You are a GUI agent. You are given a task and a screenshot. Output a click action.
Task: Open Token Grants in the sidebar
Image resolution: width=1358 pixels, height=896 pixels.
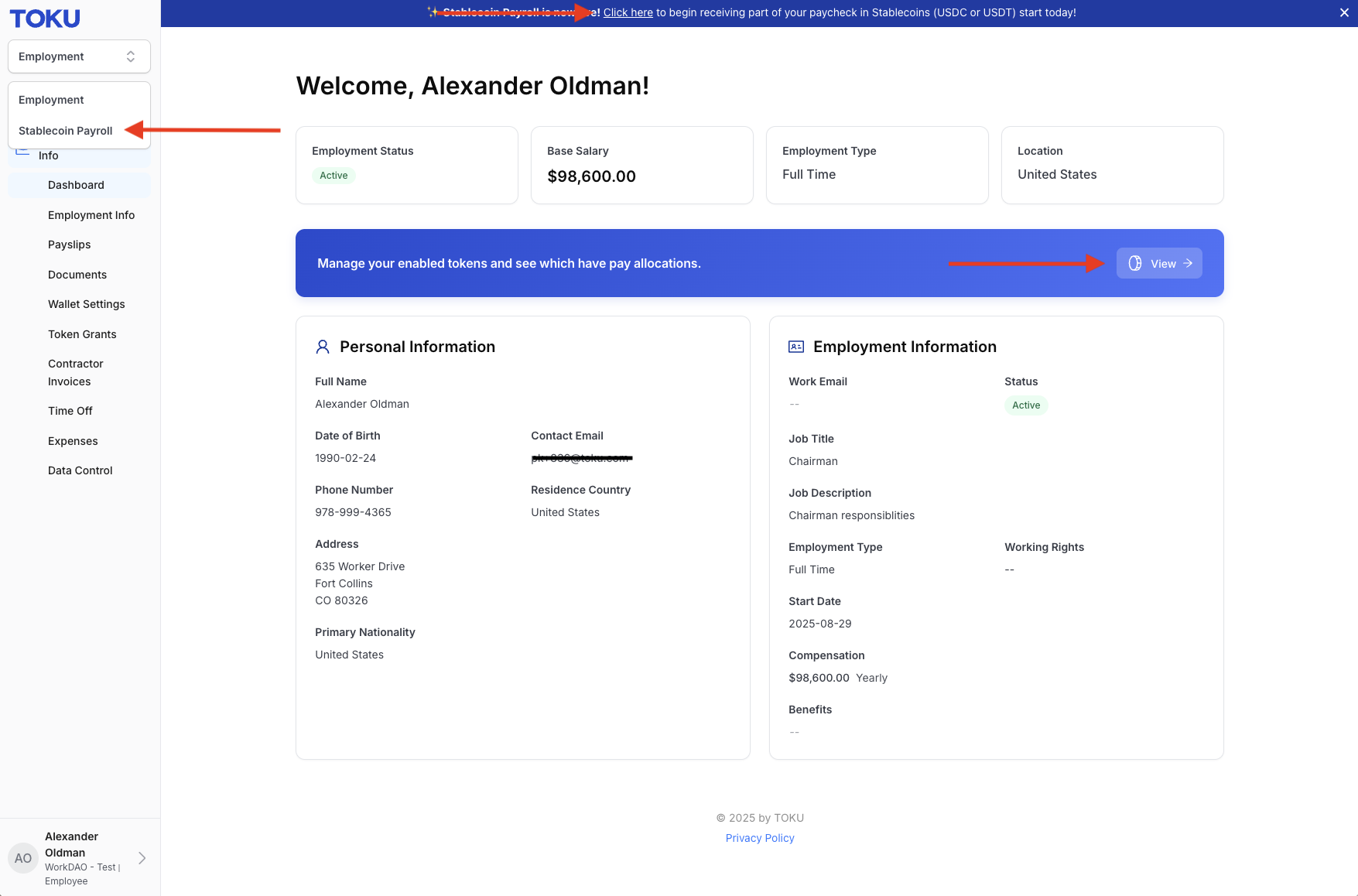82,334
